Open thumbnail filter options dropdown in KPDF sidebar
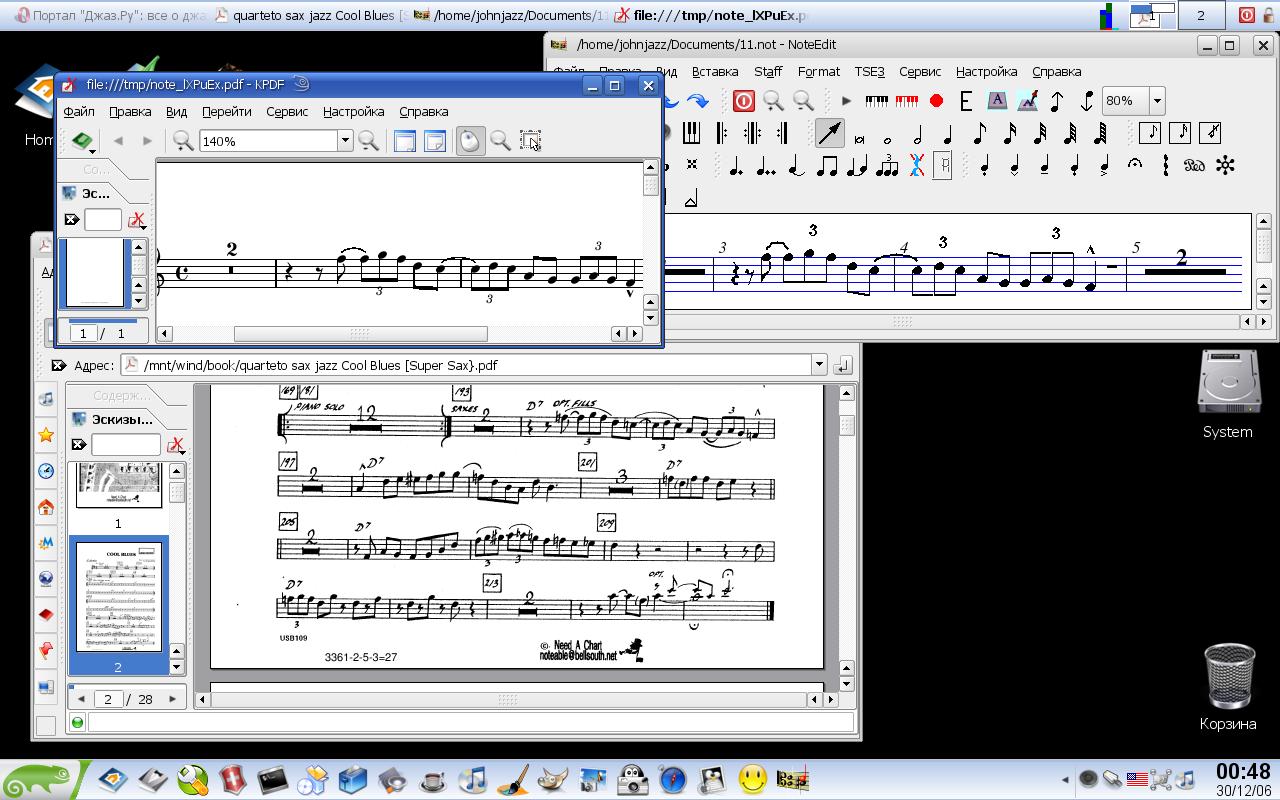1280x800 pixels. click(x=137, y=220)
